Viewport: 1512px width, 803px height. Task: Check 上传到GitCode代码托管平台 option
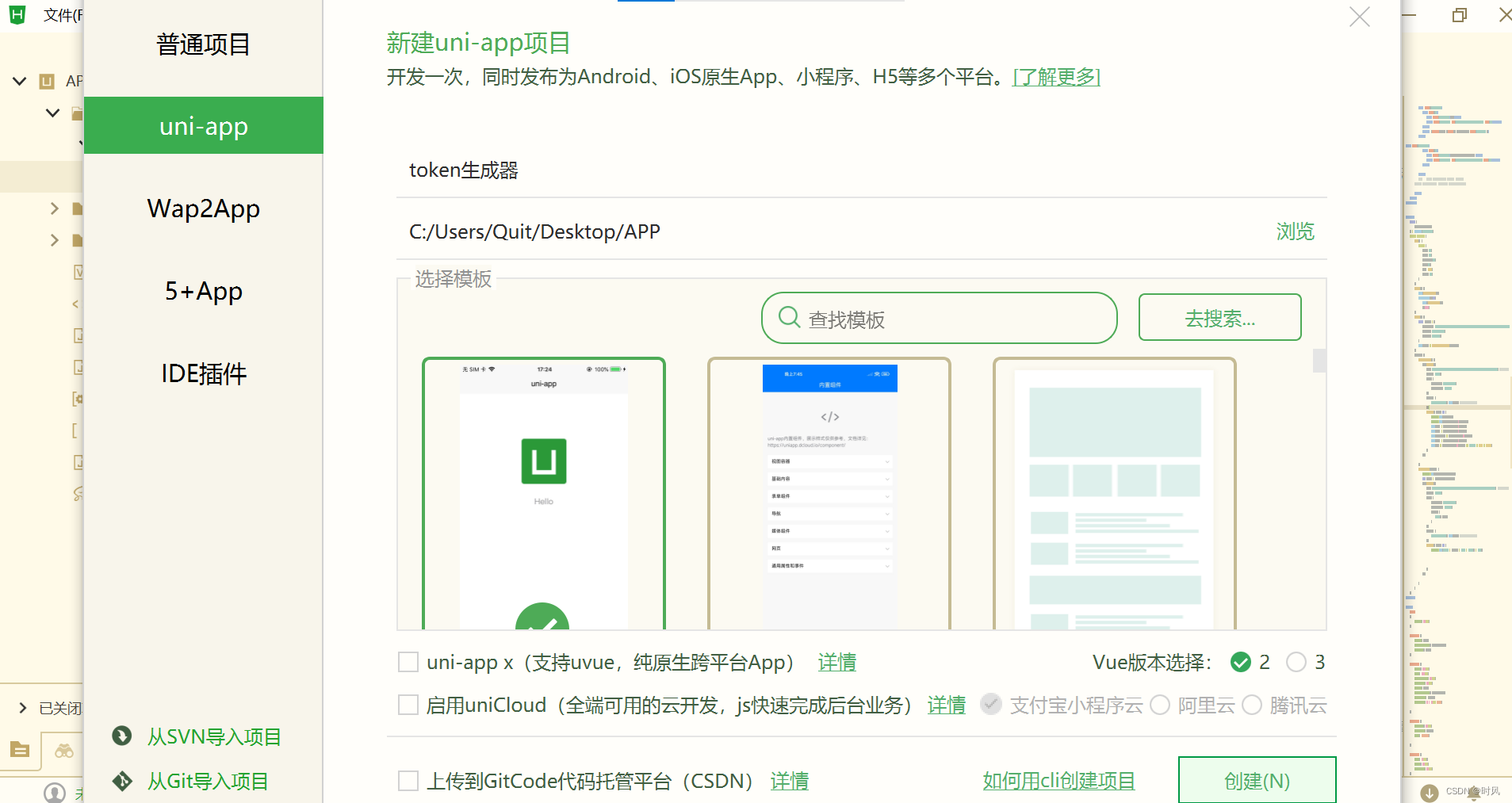coord(408,780)
